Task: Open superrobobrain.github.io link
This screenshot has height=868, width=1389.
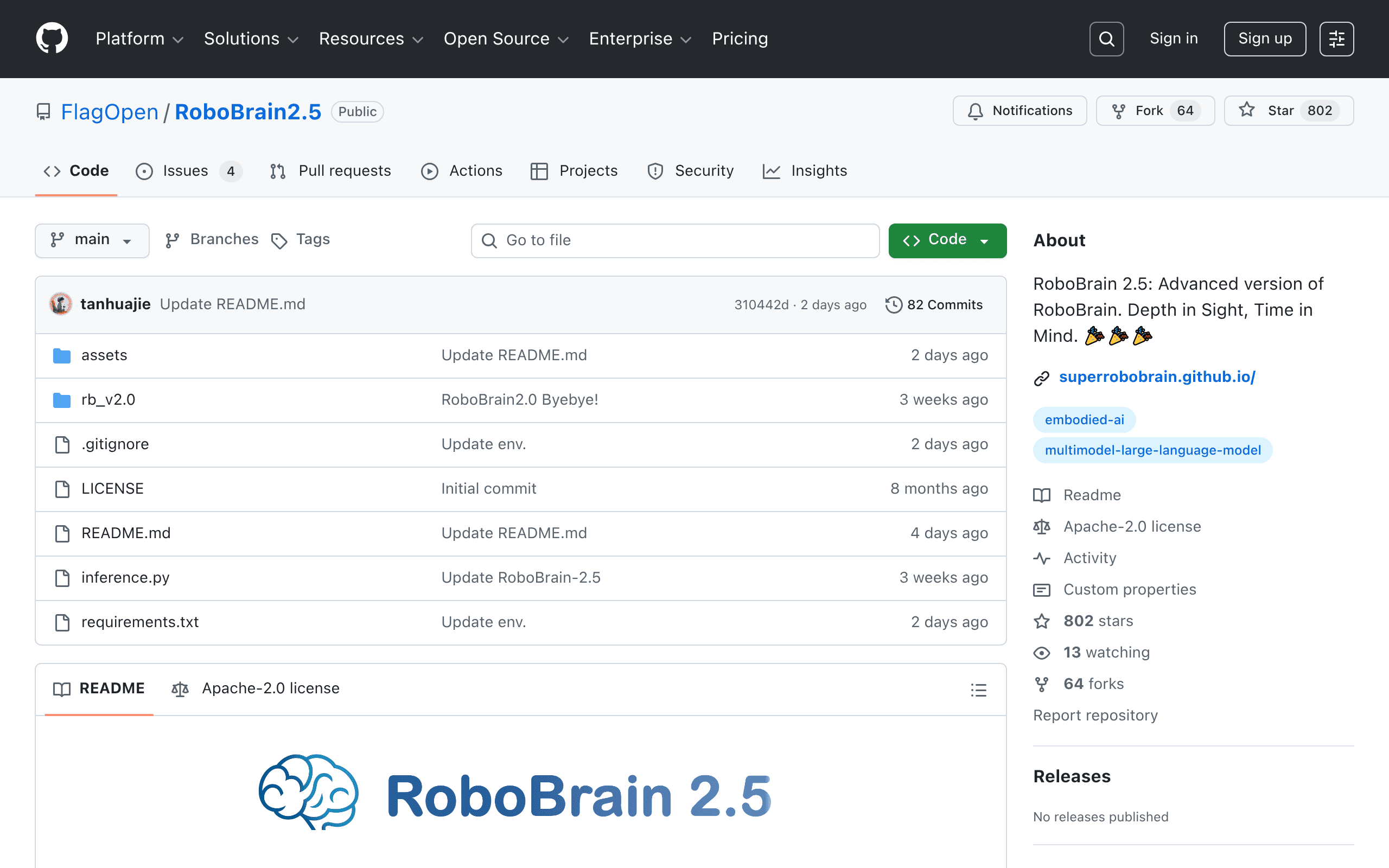Action: point(1157,376)
